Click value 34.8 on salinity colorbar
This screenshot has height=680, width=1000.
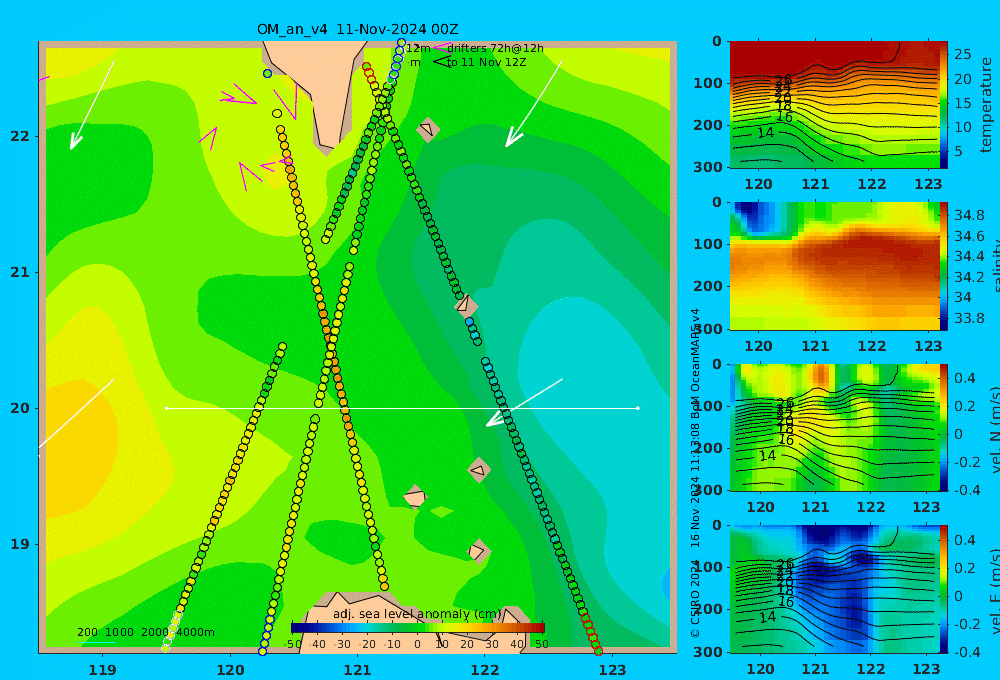point(969,215)
